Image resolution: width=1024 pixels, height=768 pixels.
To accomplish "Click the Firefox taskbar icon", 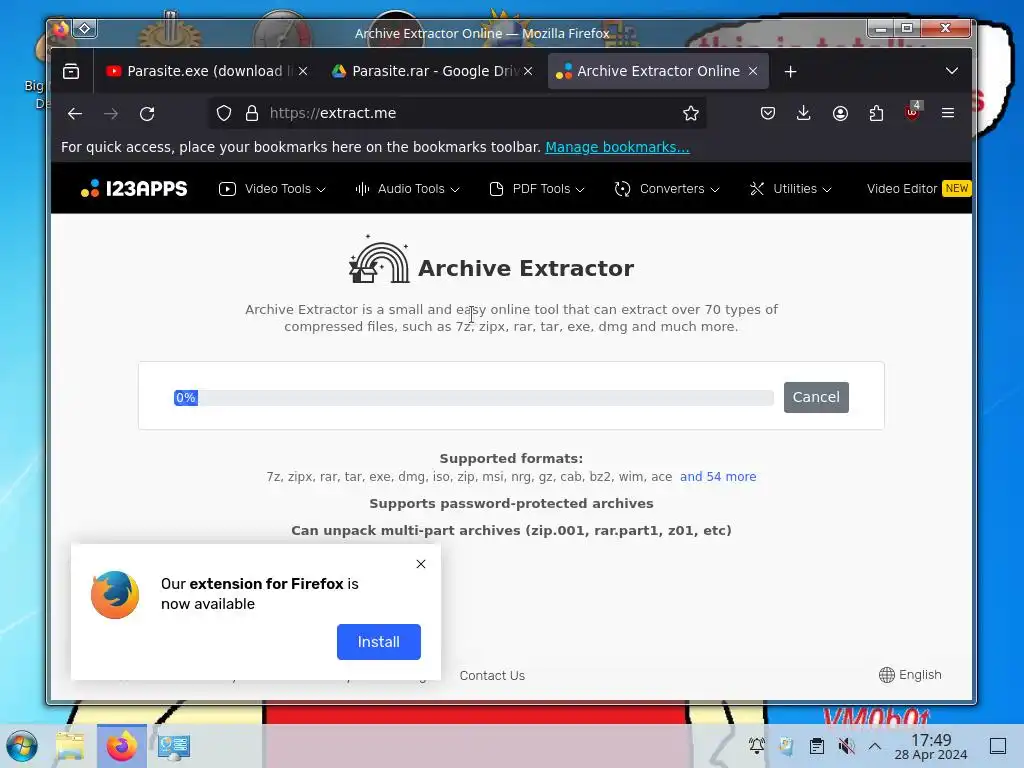I will point(121,746).
